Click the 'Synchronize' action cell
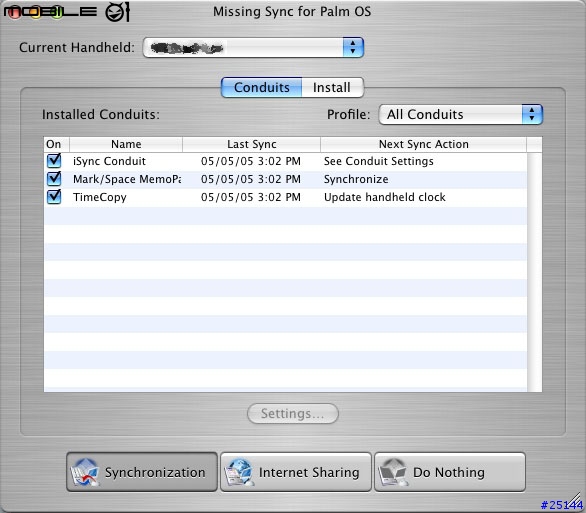The image size is (586, 513). coord(356,179)
